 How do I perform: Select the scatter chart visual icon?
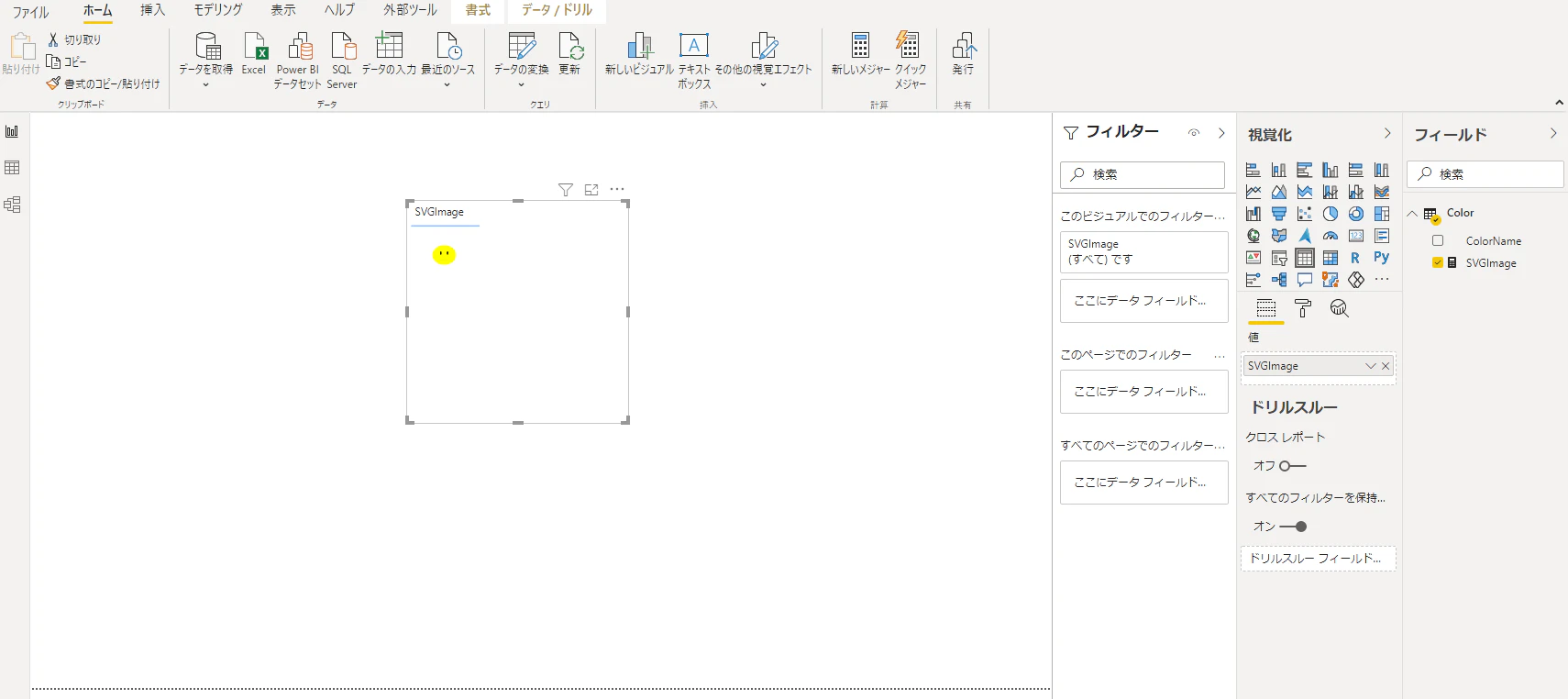click(x=1305, y=214)
